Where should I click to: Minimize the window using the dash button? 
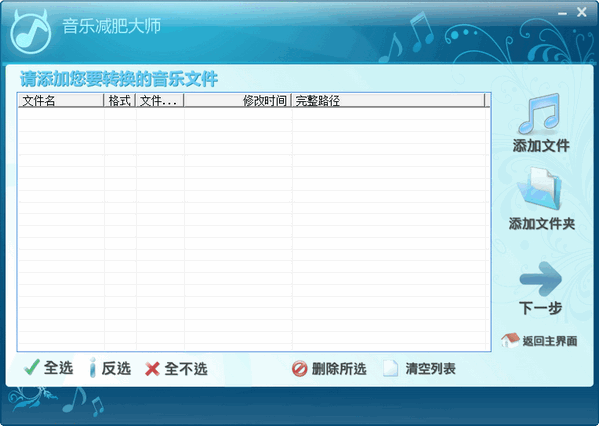[x=562, y=13]
